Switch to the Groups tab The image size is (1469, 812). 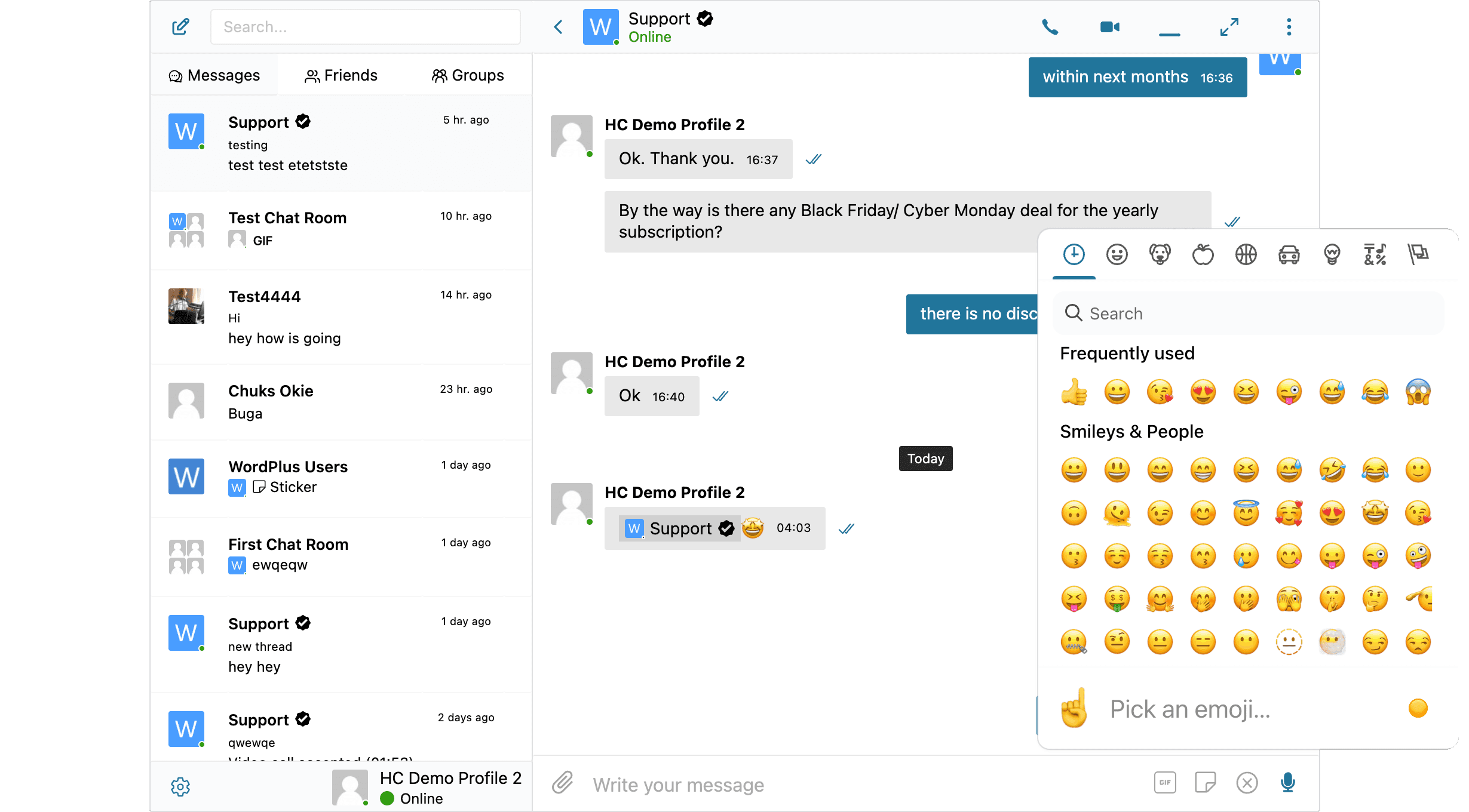pos(468,75)
